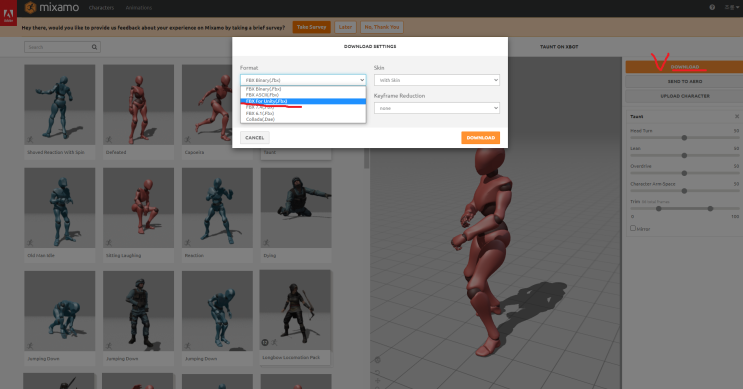
Task: Open the Skin dropdown
Action: [436, 80]
